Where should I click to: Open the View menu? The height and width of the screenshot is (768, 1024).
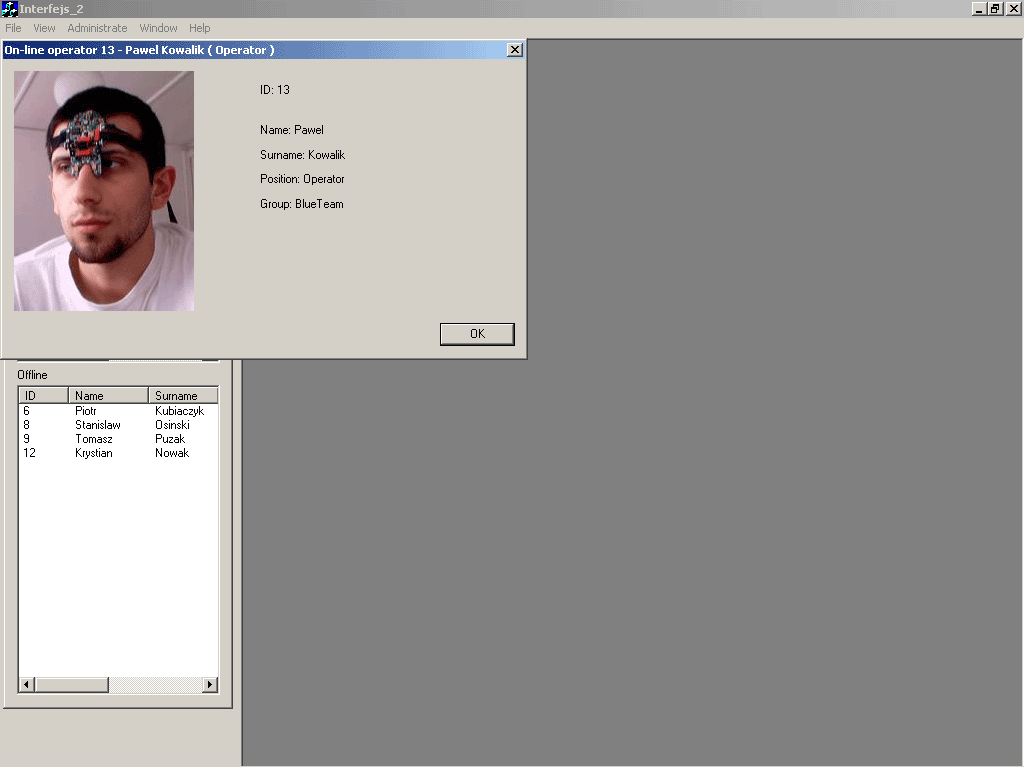(x=44, y=28)
